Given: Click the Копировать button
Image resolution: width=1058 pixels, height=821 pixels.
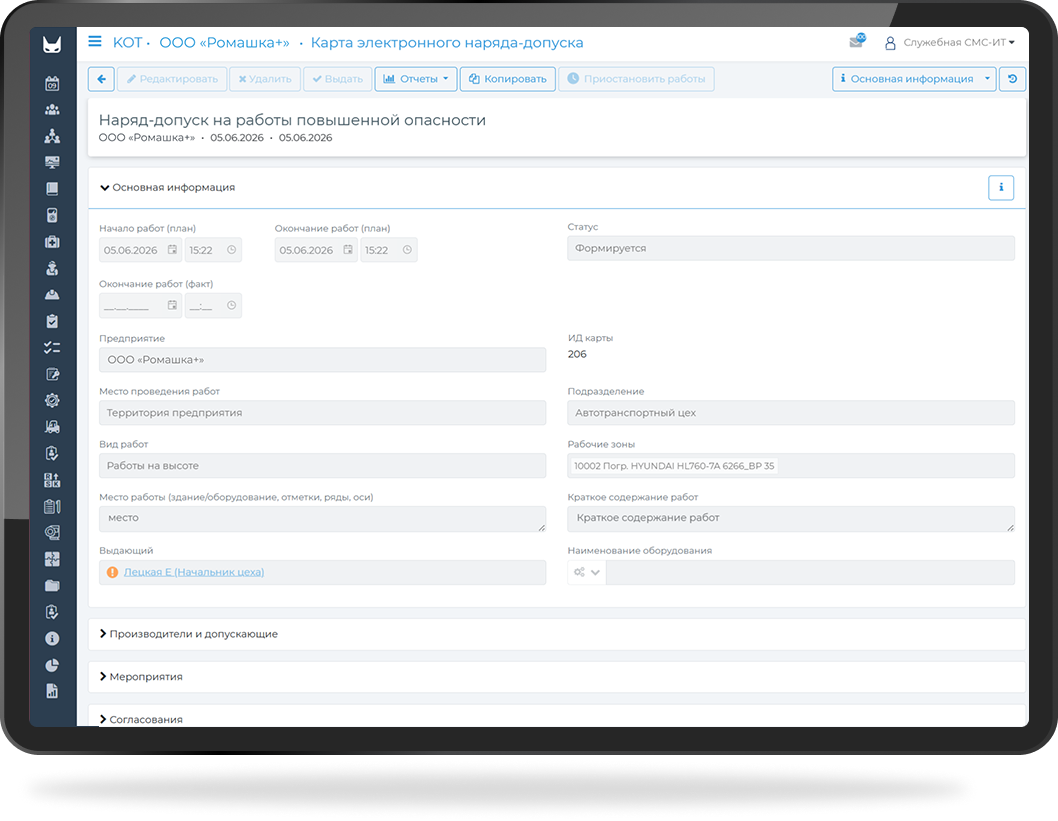Looking at the screenshot, I should pyautogui.click(x=508, y=79).
